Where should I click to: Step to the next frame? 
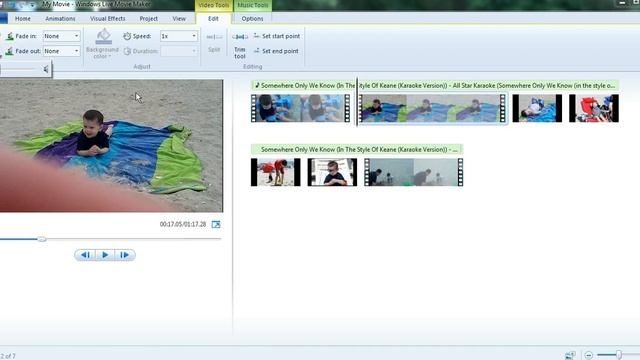tap(124, 255)
